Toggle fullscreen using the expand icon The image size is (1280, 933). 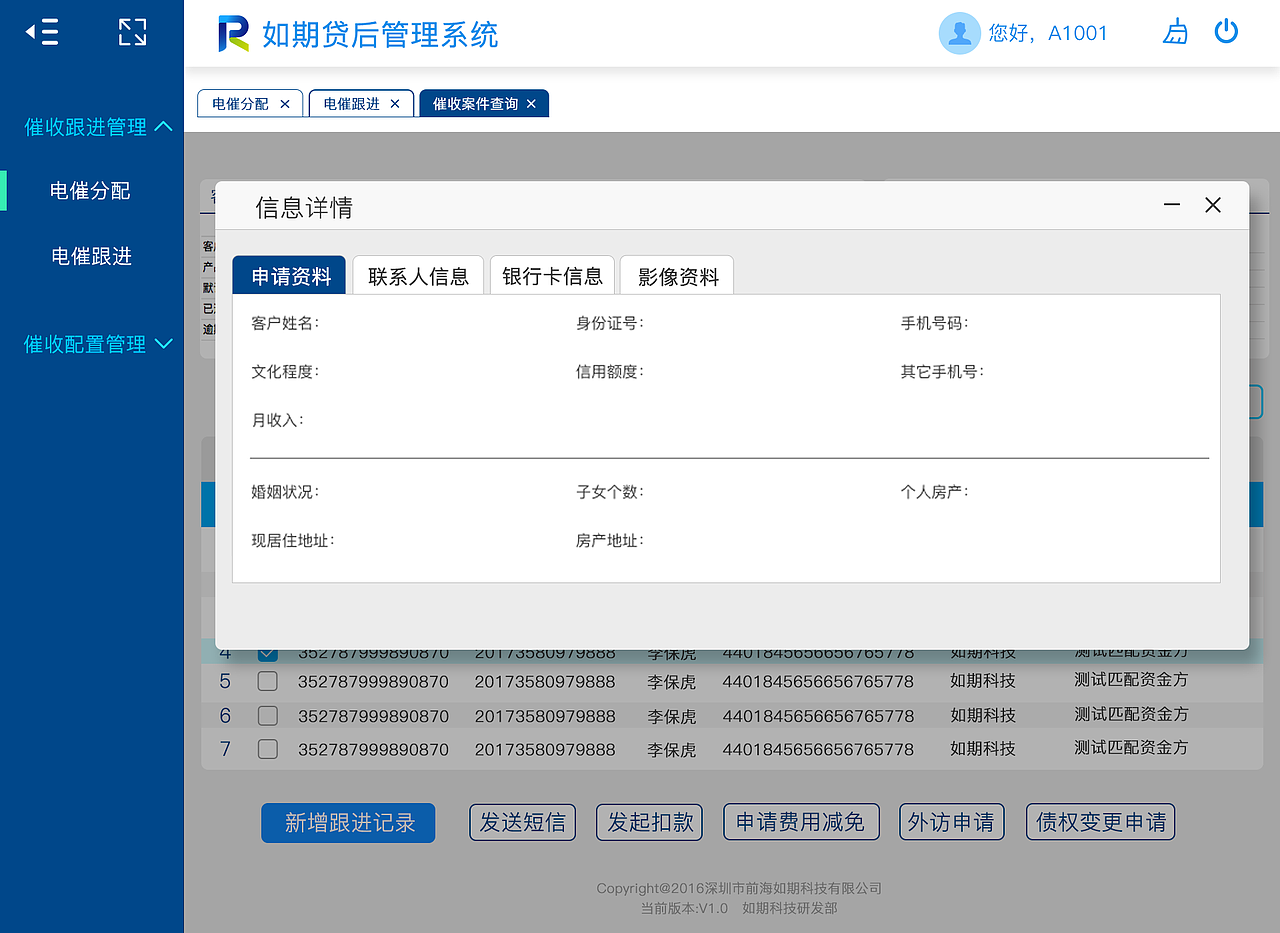pyautogui.click(x=132, y=32)
